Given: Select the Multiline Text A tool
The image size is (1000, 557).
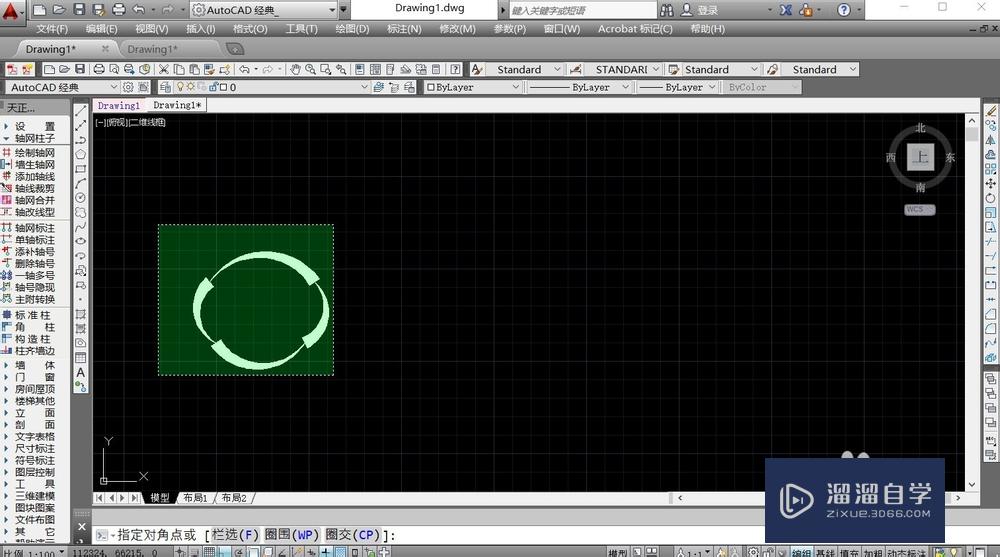Looking at the screenshot, I should click(80, 372).
